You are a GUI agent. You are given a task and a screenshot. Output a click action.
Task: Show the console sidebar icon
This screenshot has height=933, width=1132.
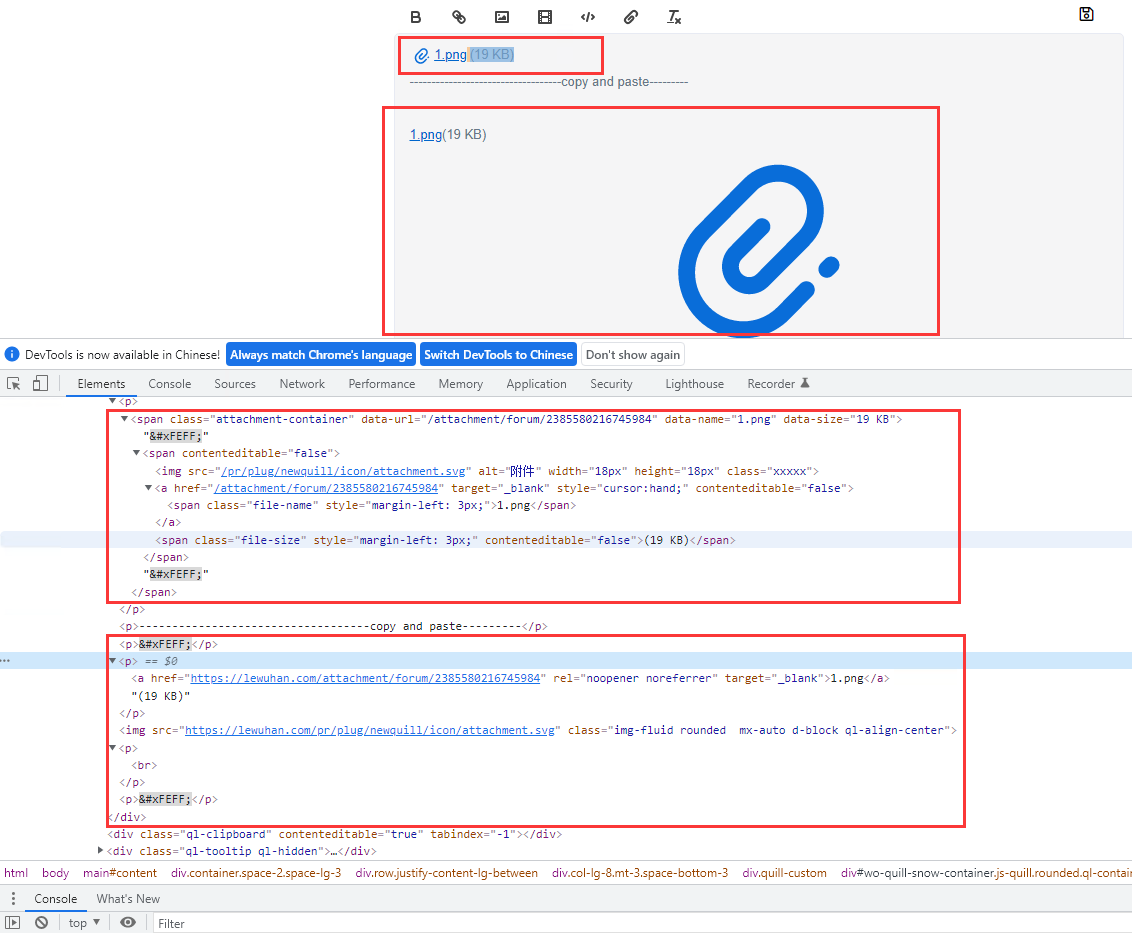coord(12,922)
